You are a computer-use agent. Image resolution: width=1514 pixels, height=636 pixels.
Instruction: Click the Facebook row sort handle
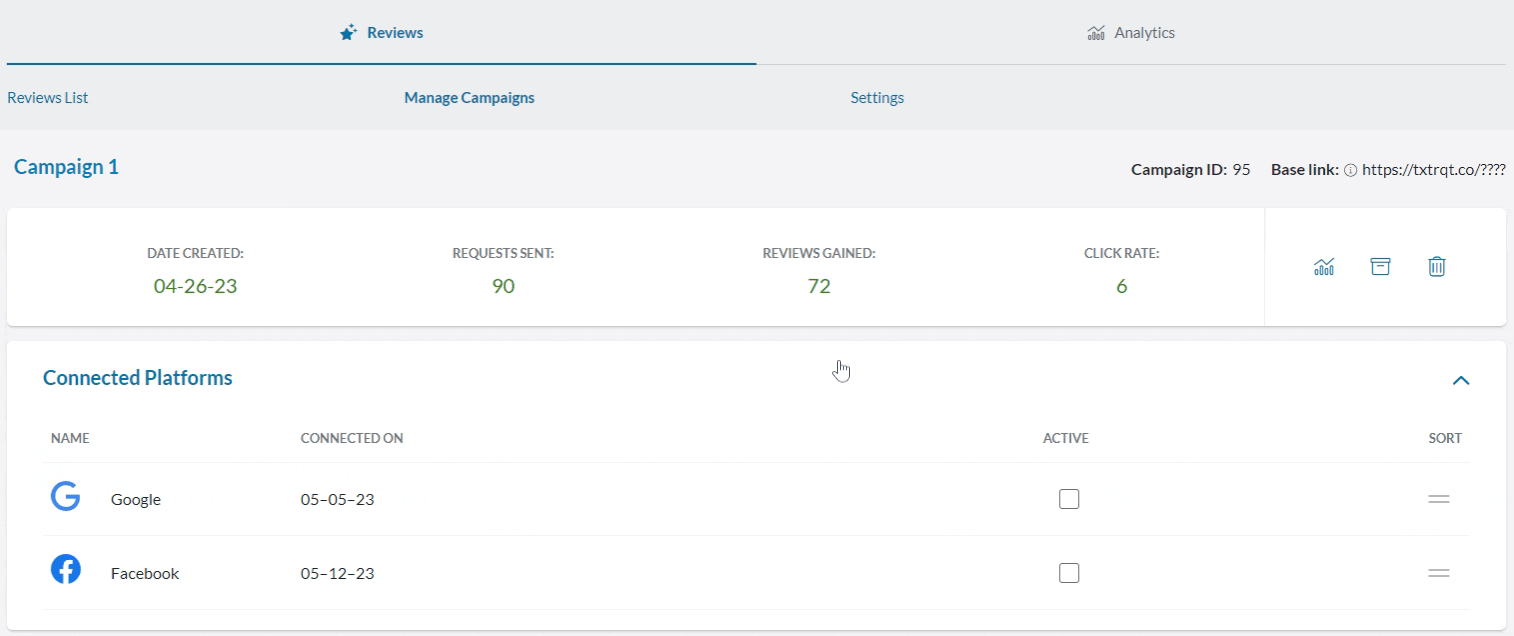(1439, 573)
